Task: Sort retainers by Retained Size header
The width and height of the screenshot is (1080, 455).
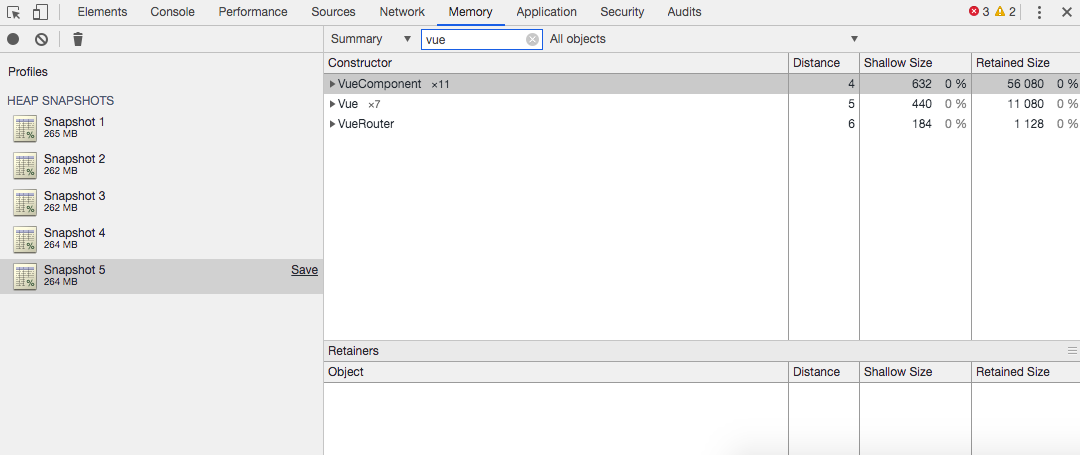Action: (1026, 372)
